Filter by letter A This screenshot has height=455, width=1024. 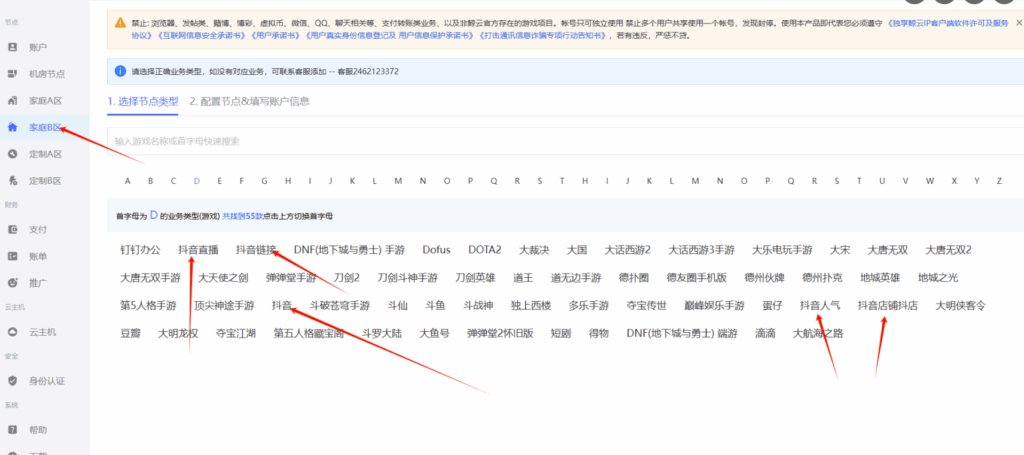tap(128, 181)
